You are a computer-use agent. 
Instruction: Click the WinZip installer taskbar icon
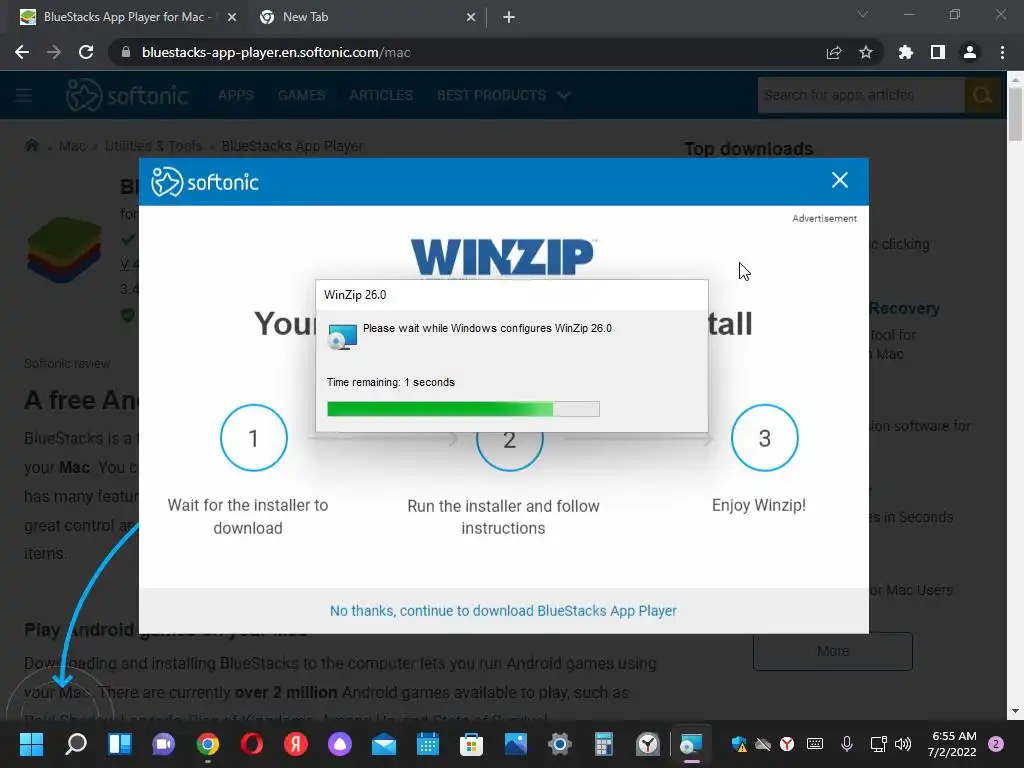[x=691, y=743]
